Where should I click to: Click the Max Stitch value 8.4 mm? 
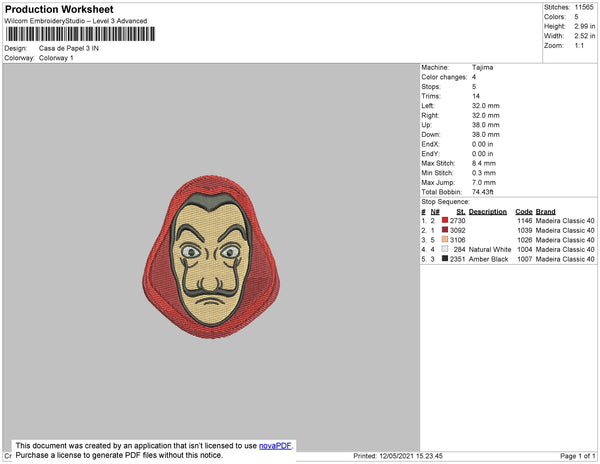(484, 163)
